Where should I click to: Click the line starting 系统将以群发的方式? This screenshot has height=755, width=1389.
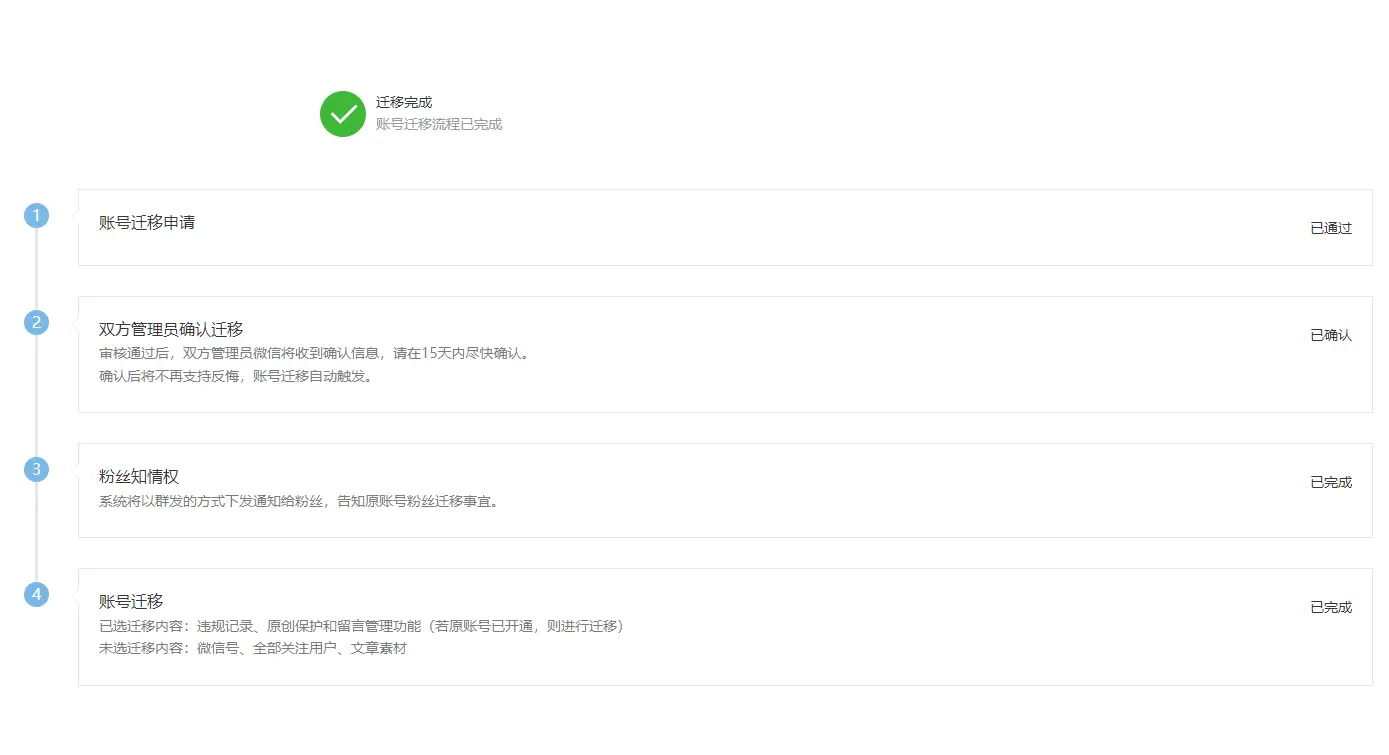[299, 501]
